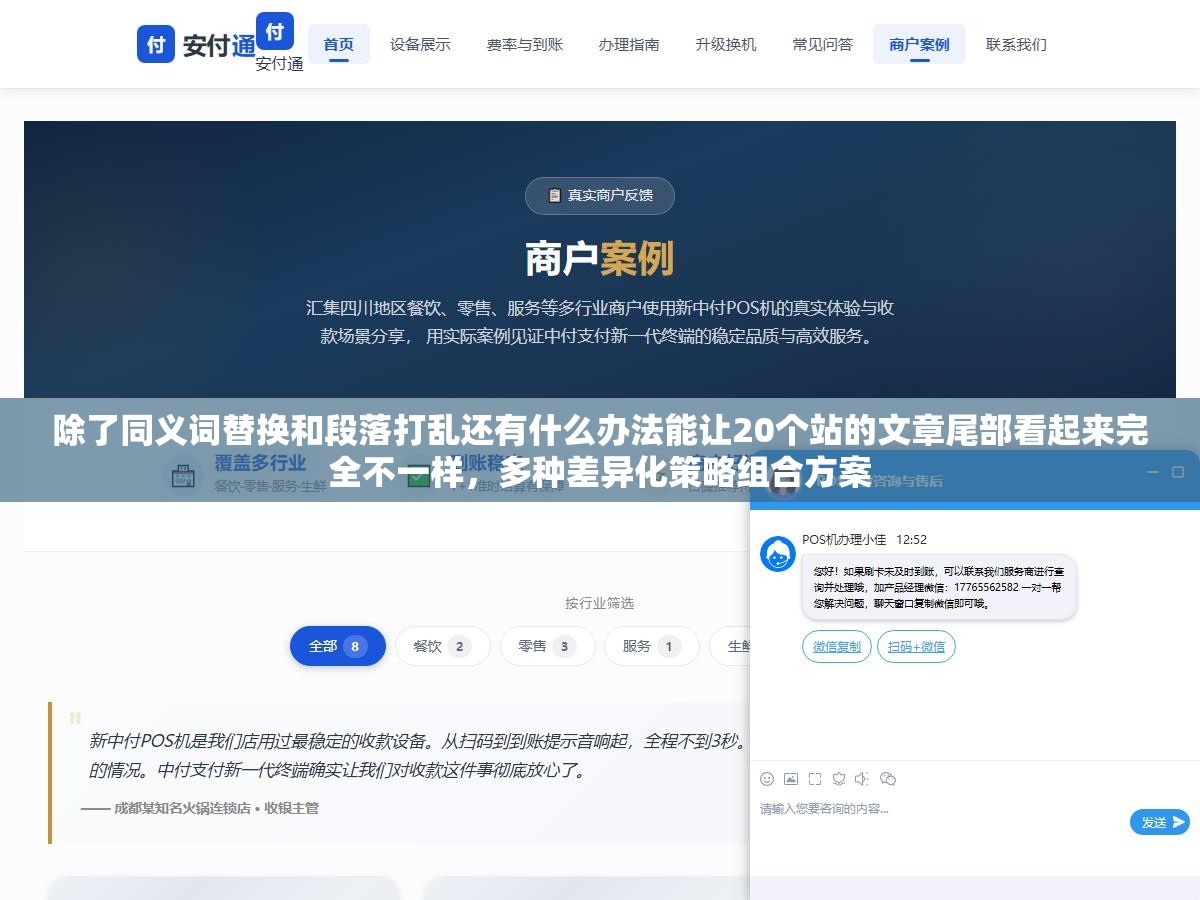This screenshot has width=1200, height=900.
Task: Select the 商户案例 nav tab
Action: click(919, 44)
